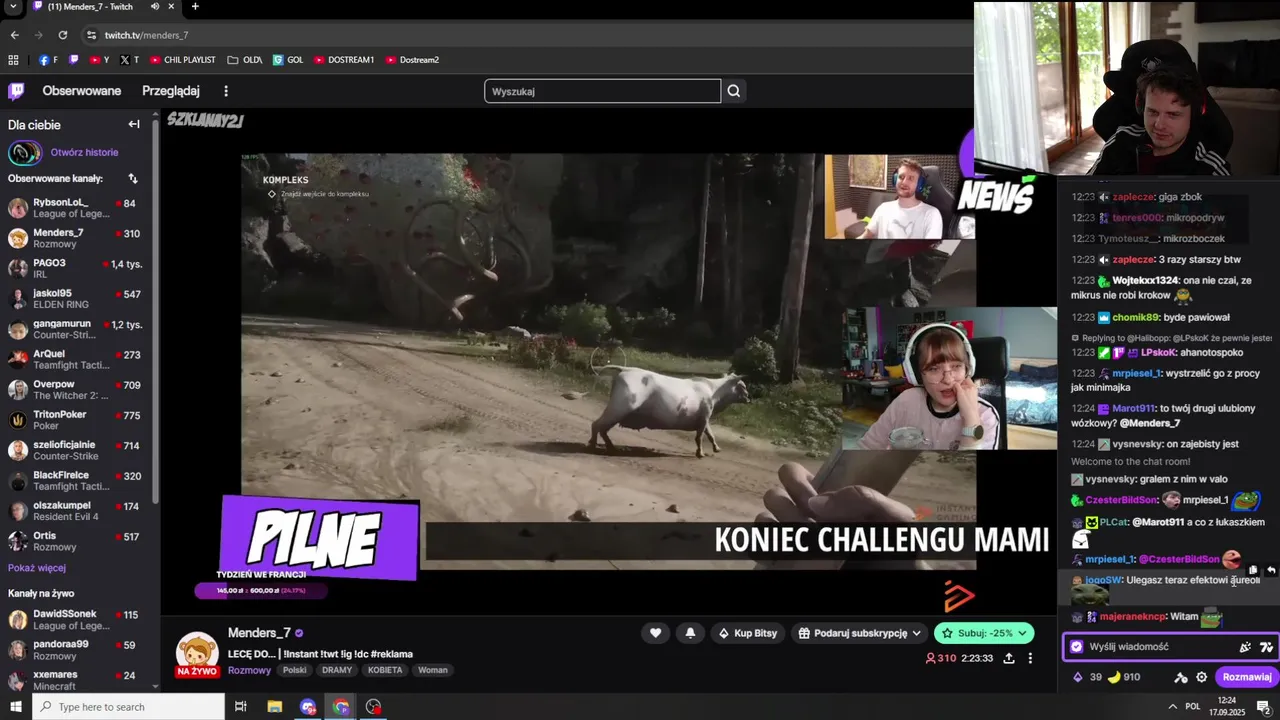Open chat settings gear icon
Viewport: 1280px width, 720px height.
[1202, 677]
